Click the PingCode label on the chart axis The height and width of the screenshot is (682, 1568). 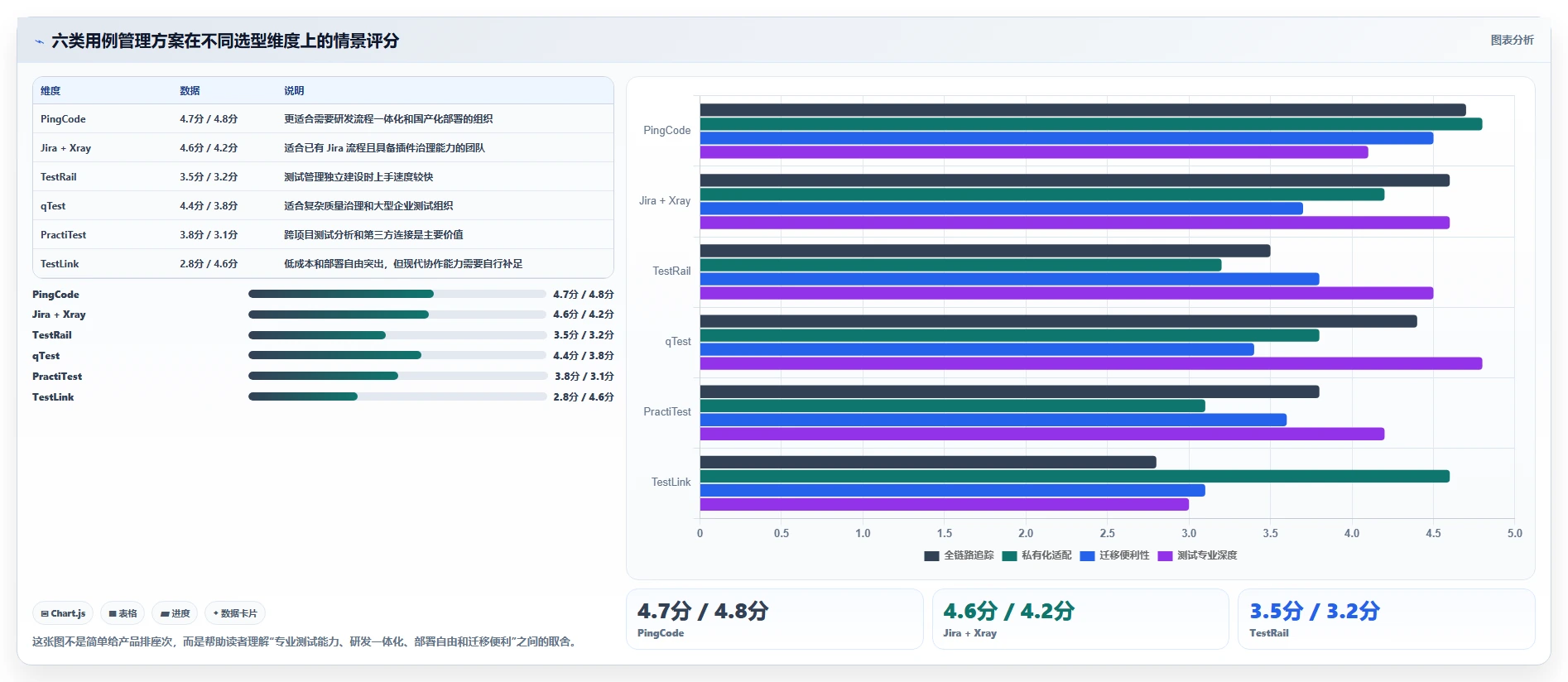point(666,131)
